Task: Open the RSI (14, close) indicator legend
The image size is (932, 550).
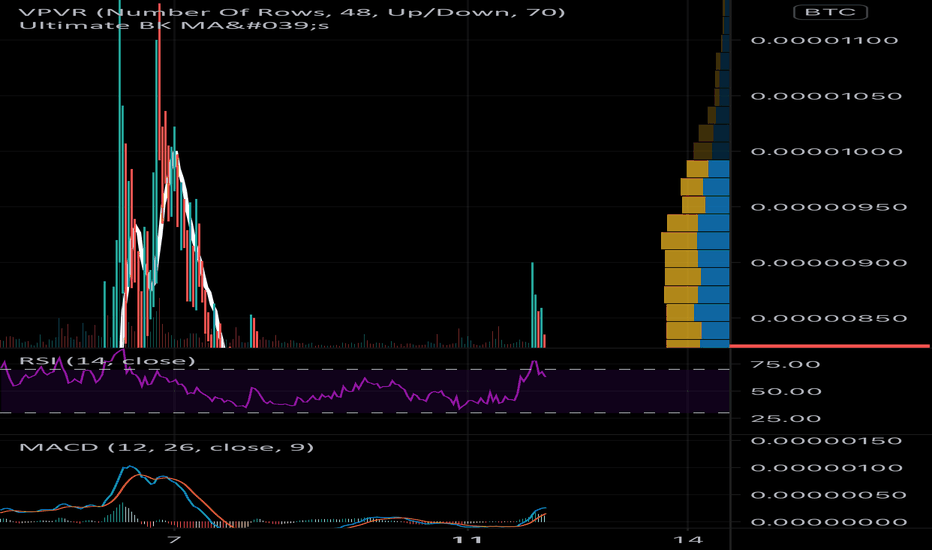Action: pyautogui.click(x=107, y=361)
